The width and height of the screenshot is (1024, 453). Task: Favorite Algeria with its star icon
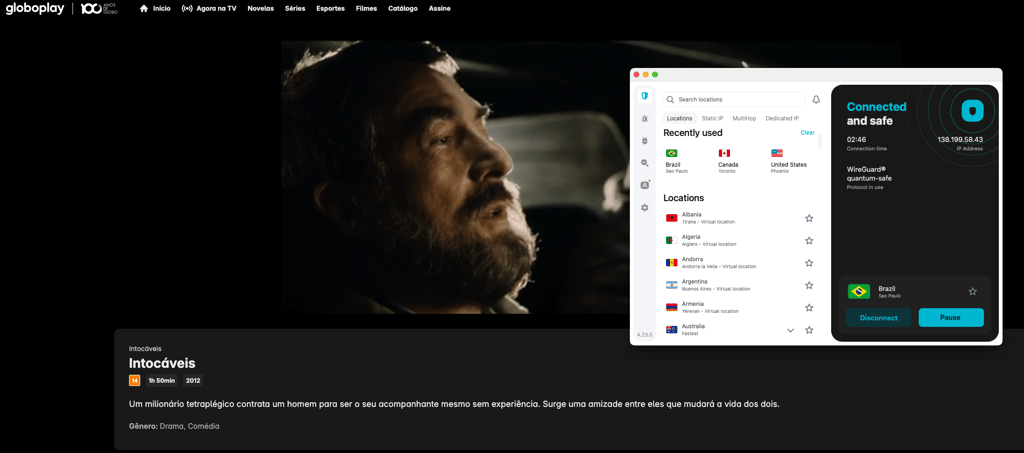pyautogui.click(x=809, y=241)
